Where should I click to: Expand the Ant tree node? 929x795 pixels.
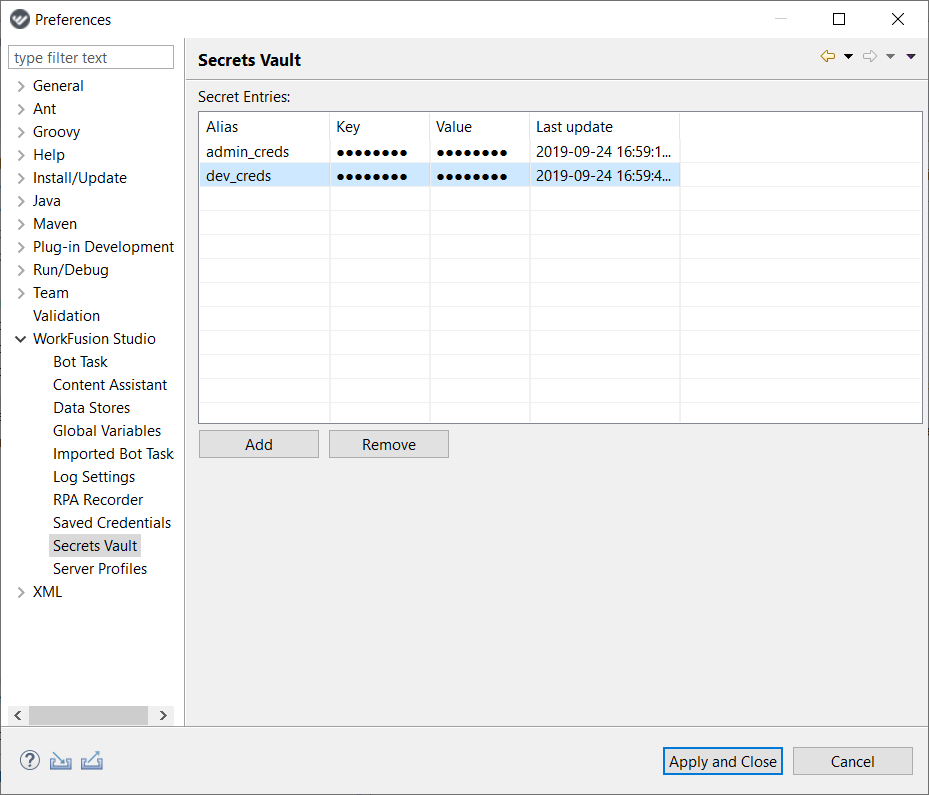point(21,110)
